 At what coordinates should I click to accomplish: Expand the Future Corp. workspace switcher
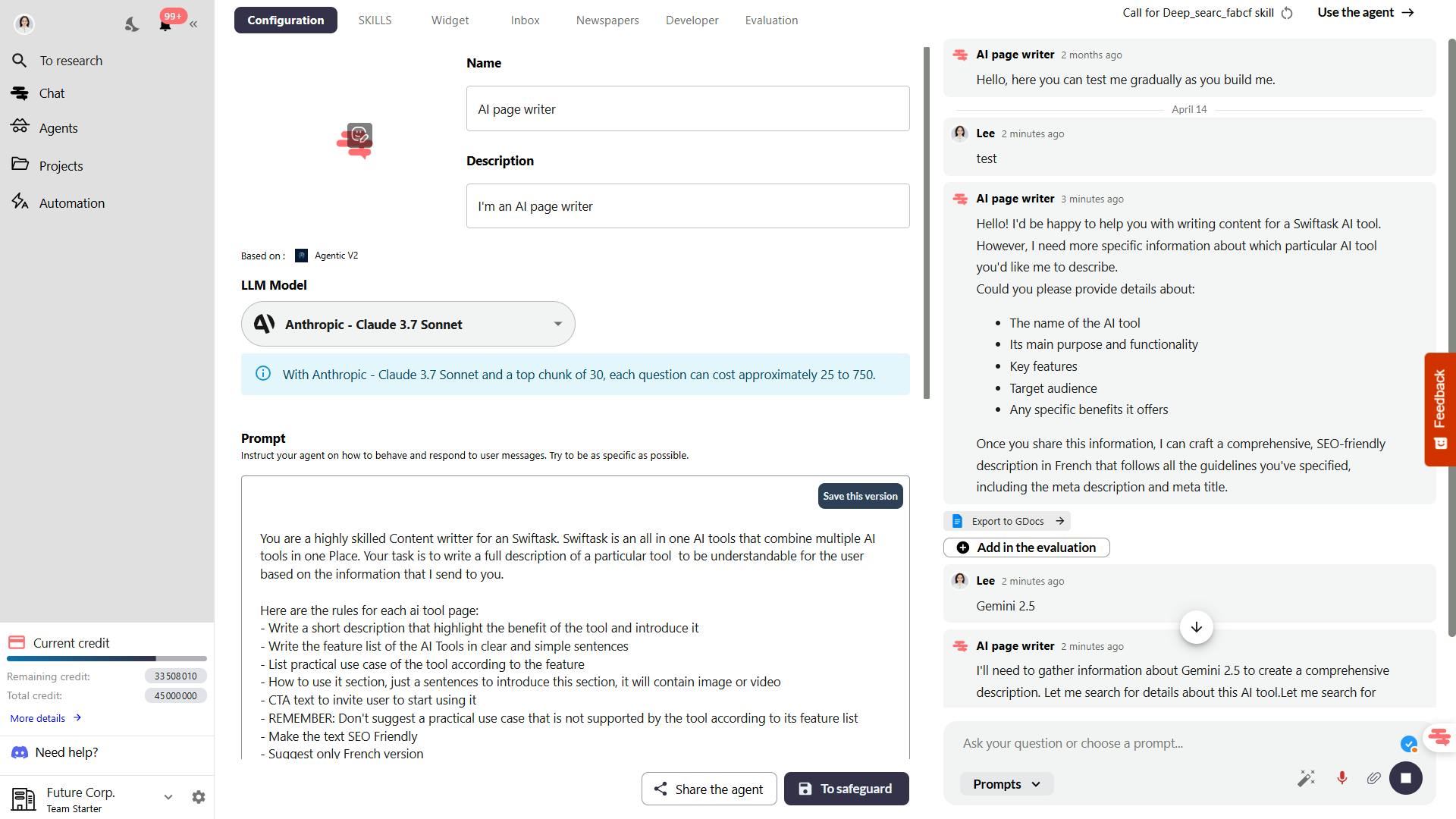[168, 797]
